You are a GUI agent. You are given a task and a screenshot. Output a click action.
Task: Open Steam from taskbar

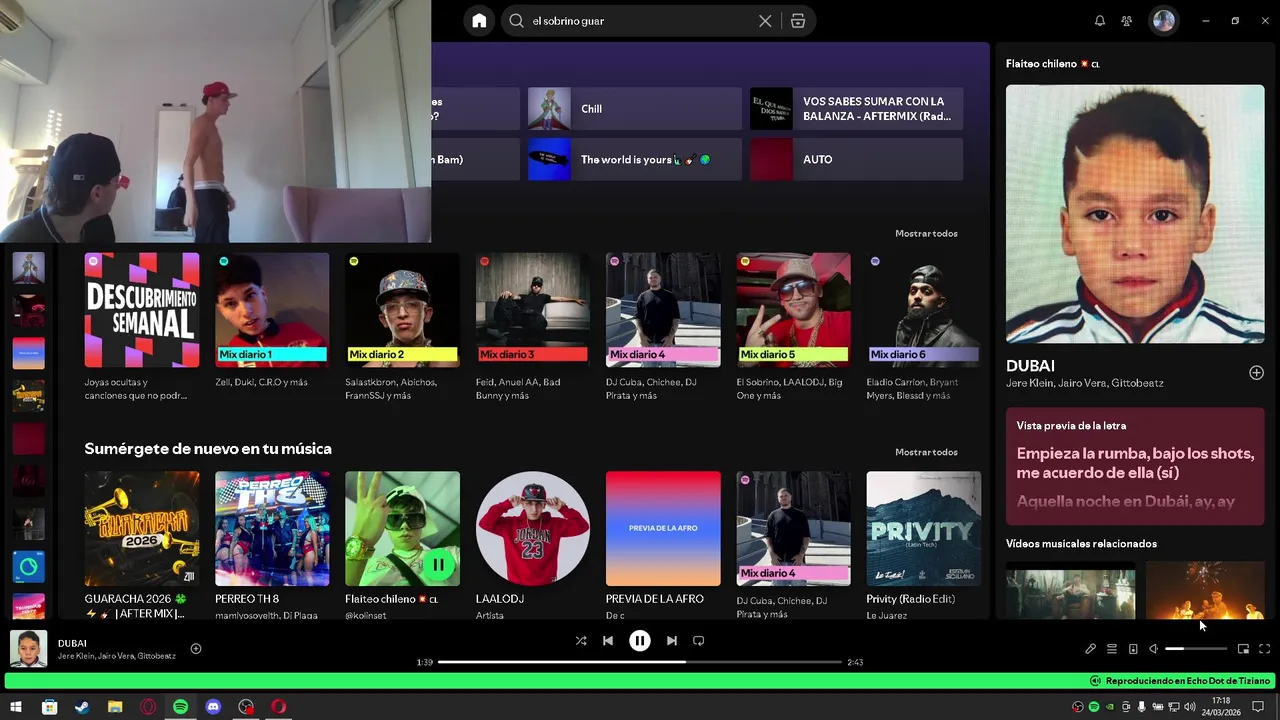pyautogui.click(x=82, y=707)
